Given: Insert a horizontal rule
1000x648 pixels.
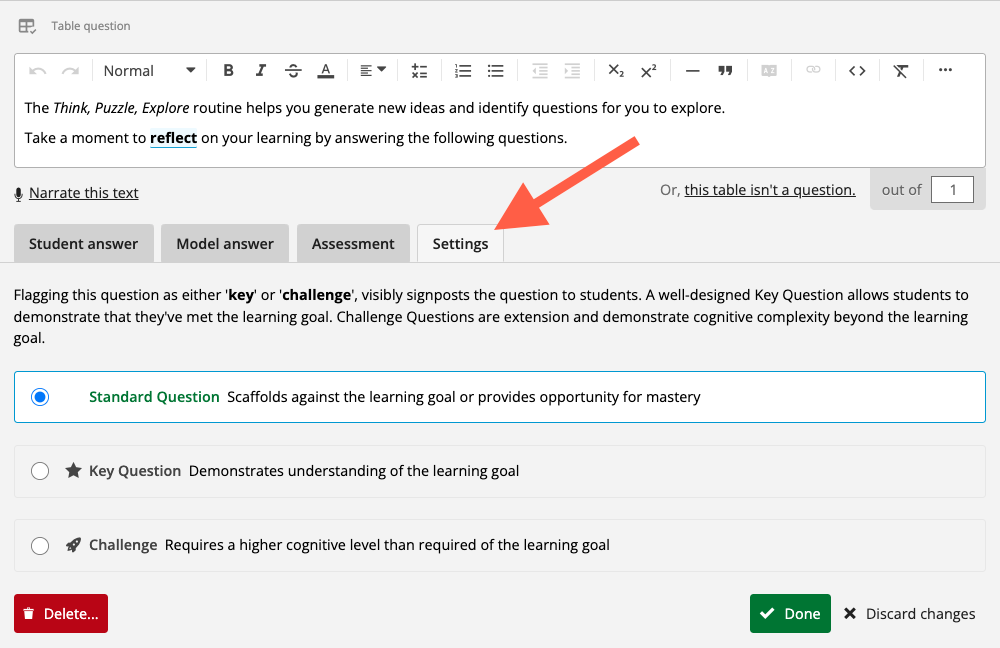Looking at the screenshot, I should [x=693, y=71].
